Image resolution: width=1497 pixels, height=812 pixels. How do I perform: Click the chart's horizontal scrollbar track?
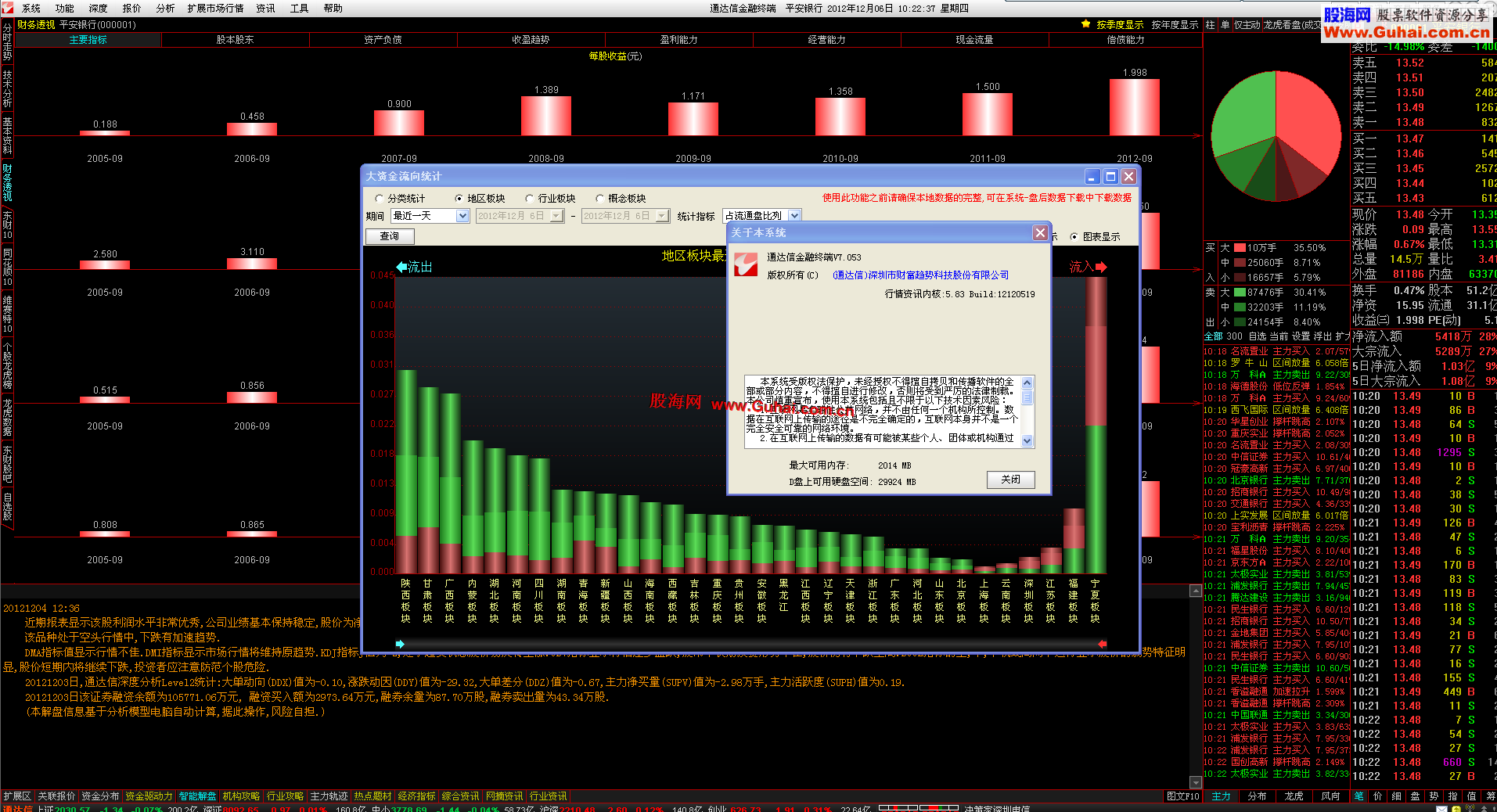click(750, 644)
